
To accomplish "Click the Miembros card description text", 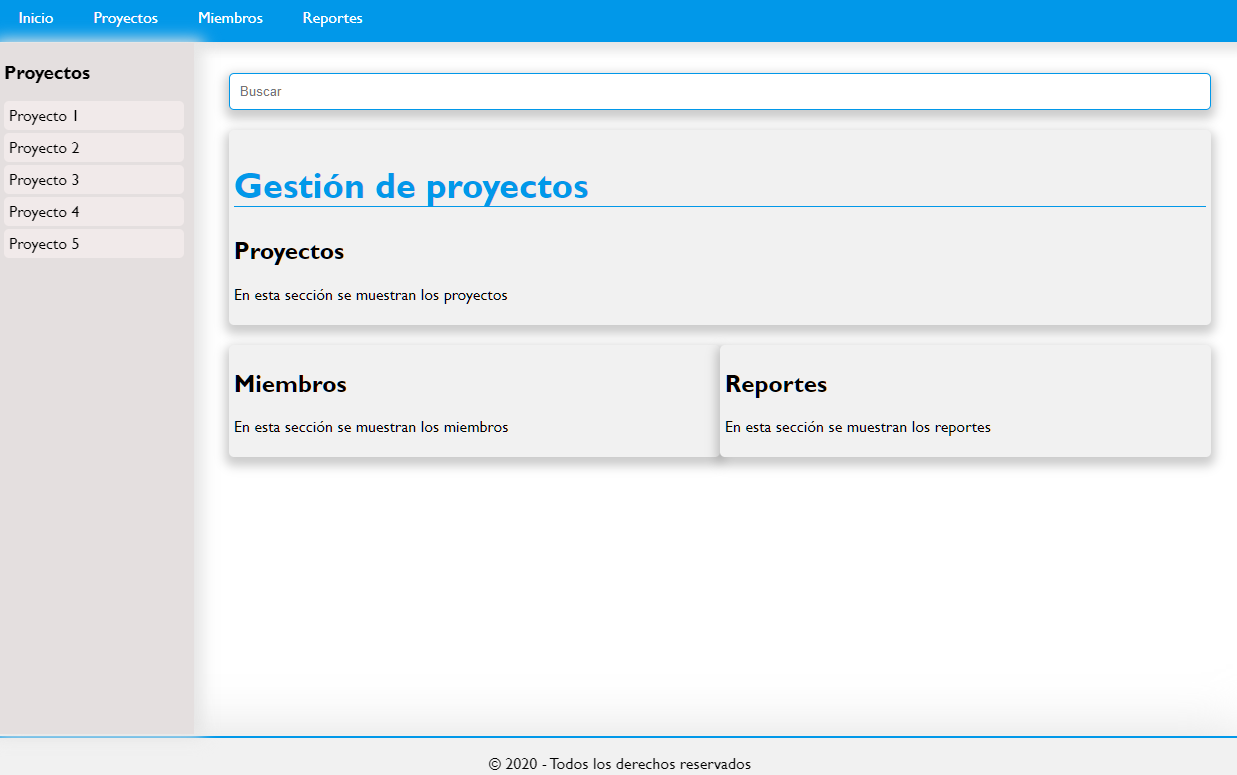I will [370, 427].
